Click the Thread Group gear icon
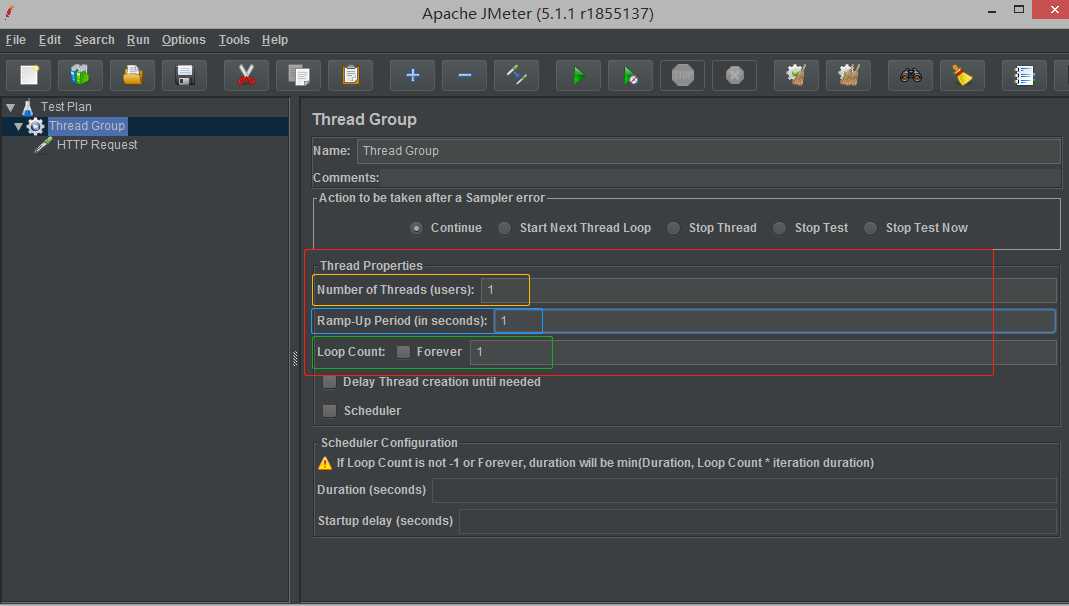 click(35, 126)
